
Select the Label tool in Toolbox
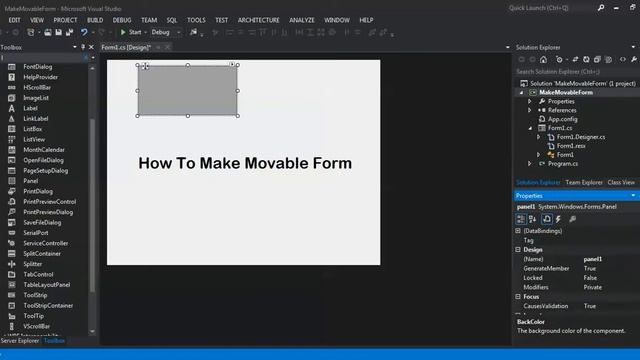click(30, 108)
